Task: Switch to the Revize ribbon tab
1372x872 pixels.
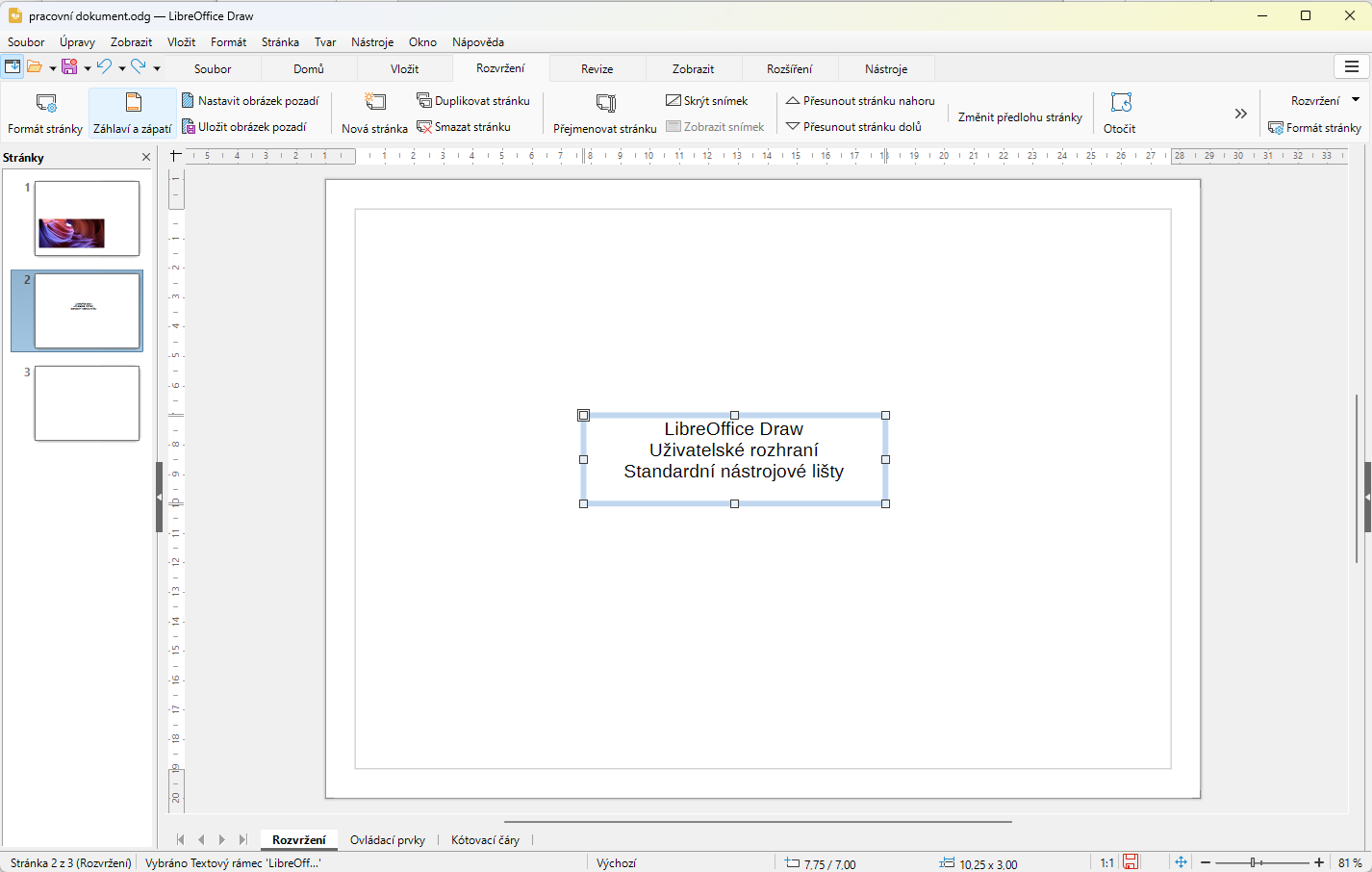Action: point(597,68)
